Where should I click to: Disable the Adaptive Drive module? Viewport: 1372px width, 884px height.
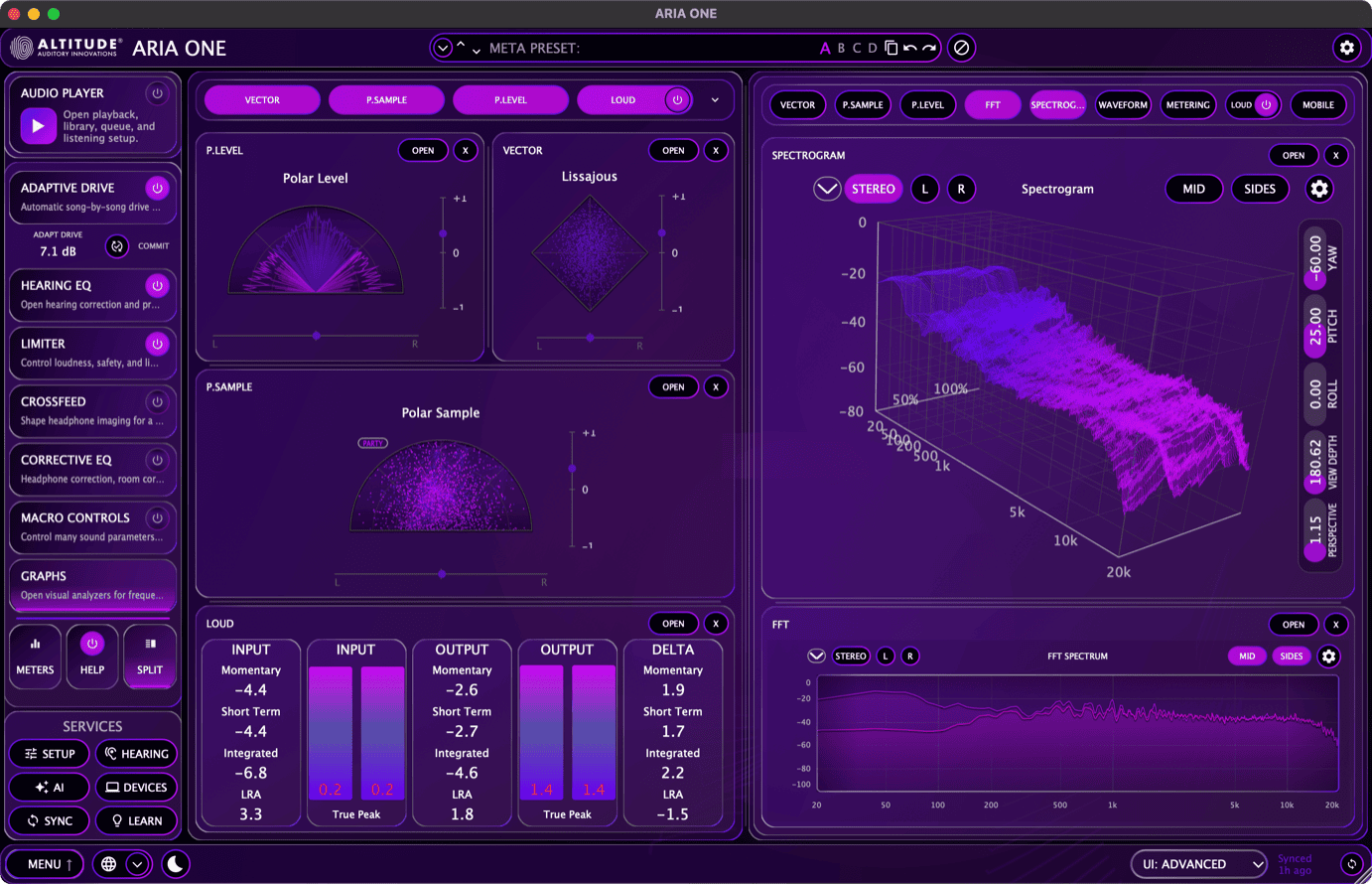pos(157,188)
